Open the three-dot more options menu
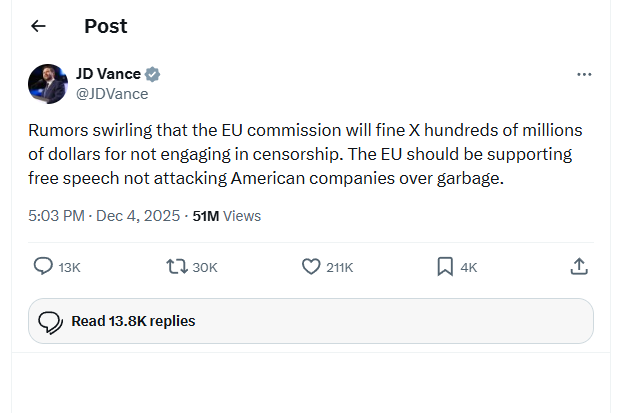Image resolution: width=632 pixels, height=413 pixels. tap(585, 75)
